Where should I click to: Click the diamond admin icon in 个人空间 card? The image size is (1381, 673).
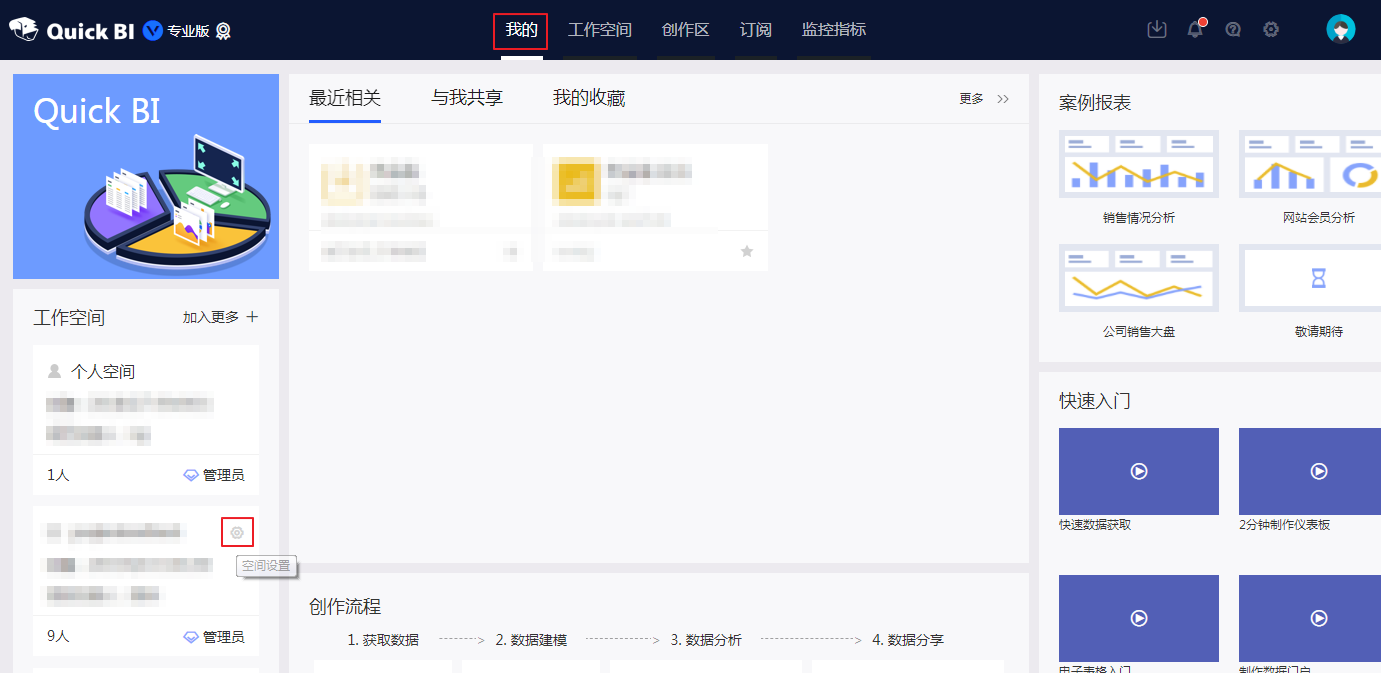pos(191,475)
